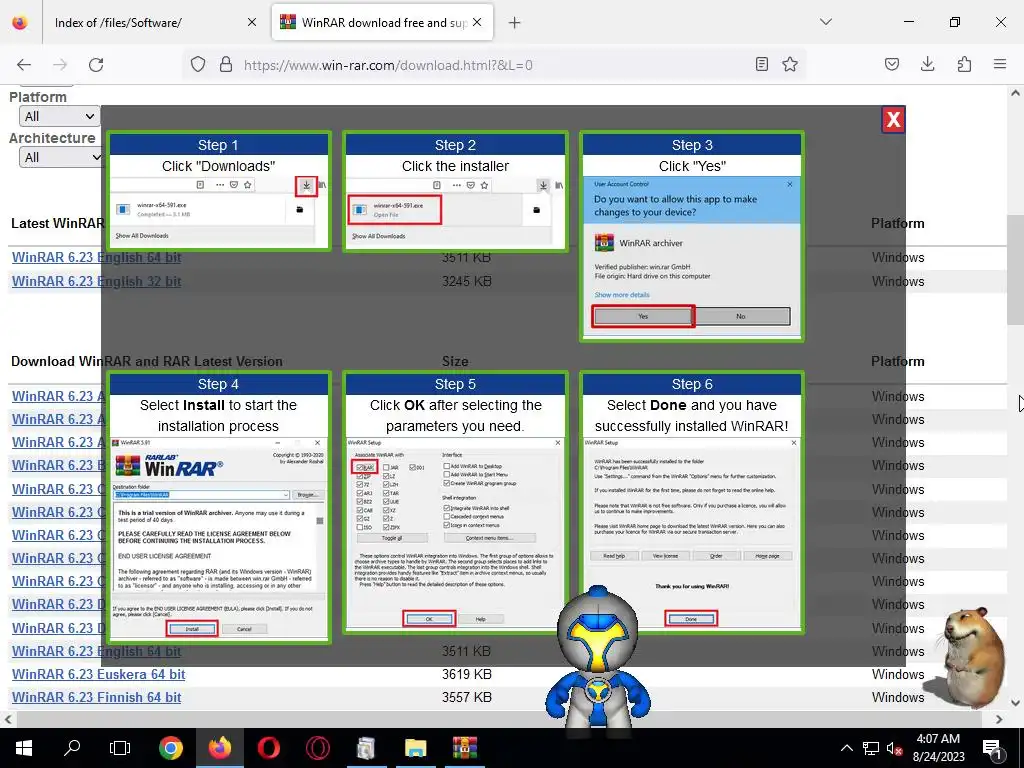Click the Step 6 Done thumbnail
This screenshot has width=1024, height=768.
692,502
